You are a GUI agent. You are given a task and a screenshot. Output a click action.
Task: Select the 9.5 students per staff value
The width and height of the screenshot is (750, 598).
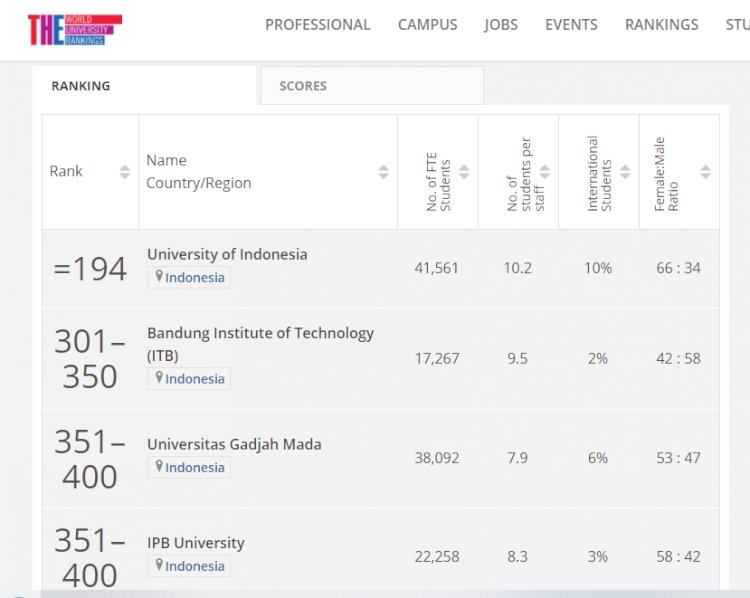coord(518,358)
